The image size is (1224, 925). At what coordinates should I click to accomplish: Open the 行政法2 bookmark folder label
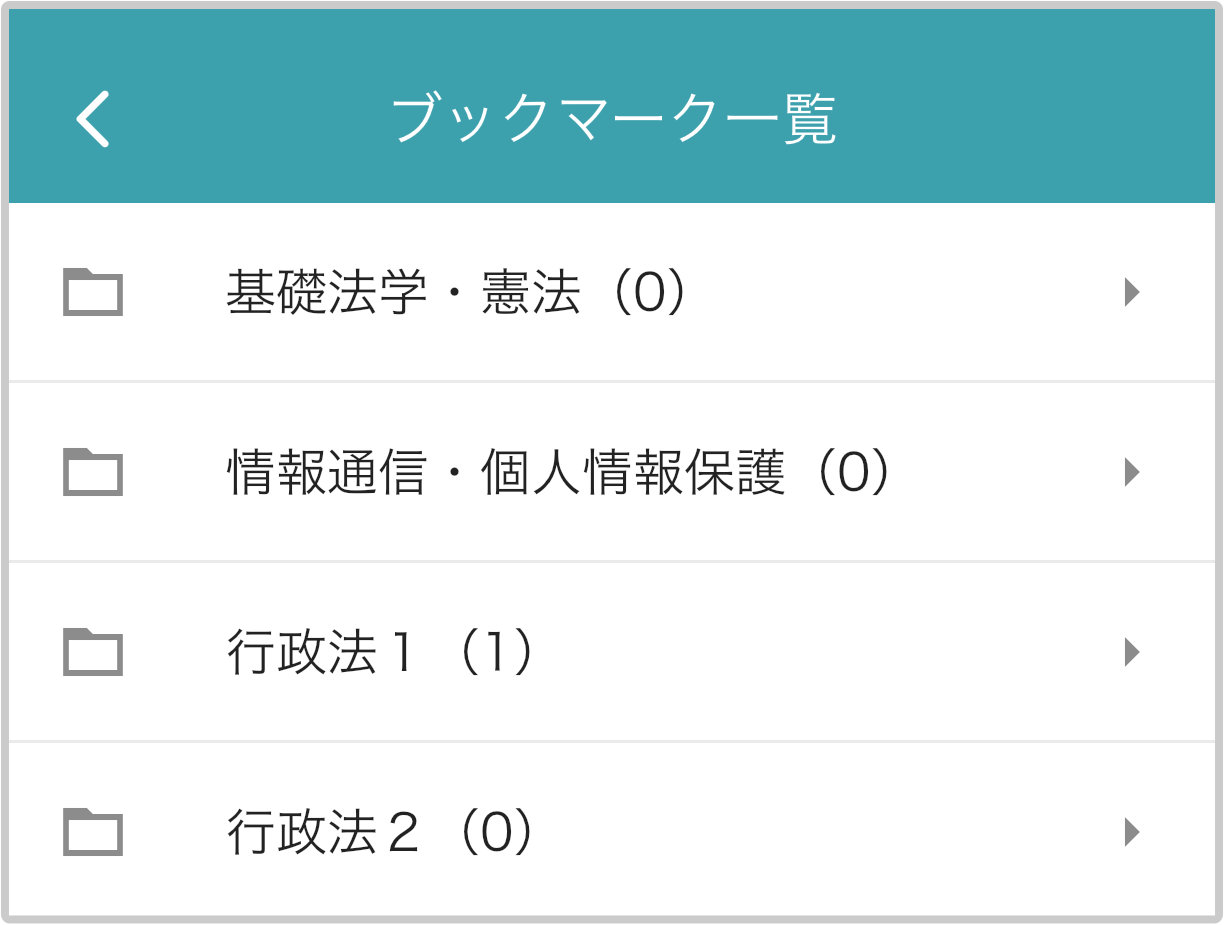pos(321,833)
